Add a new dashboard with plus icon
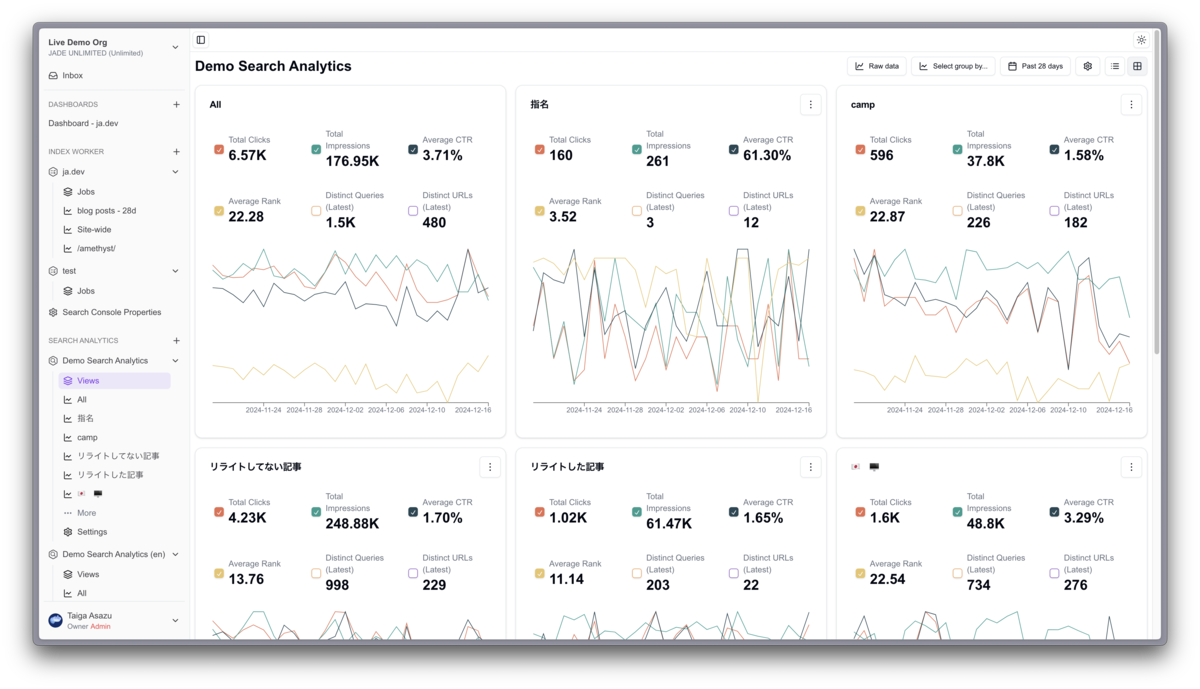This screenshot has width=1200, height=689. click(x=177, y=104)
